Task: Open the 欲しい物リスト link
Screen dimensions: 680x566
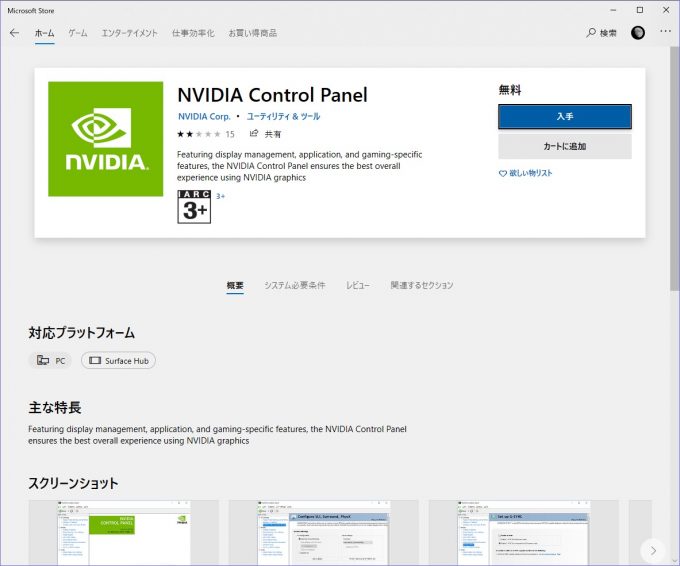Action: click(x=530, y=173)
